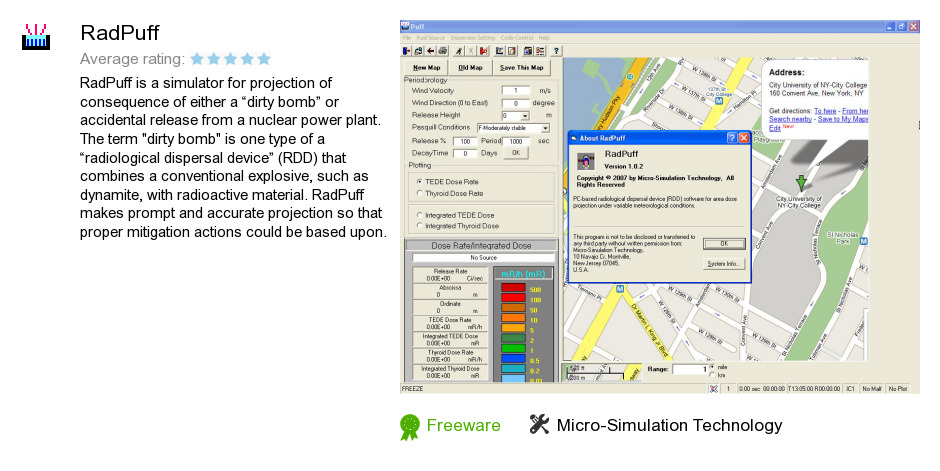Open the Help menu
Screen dimensions: 940x471
(544, 38)
